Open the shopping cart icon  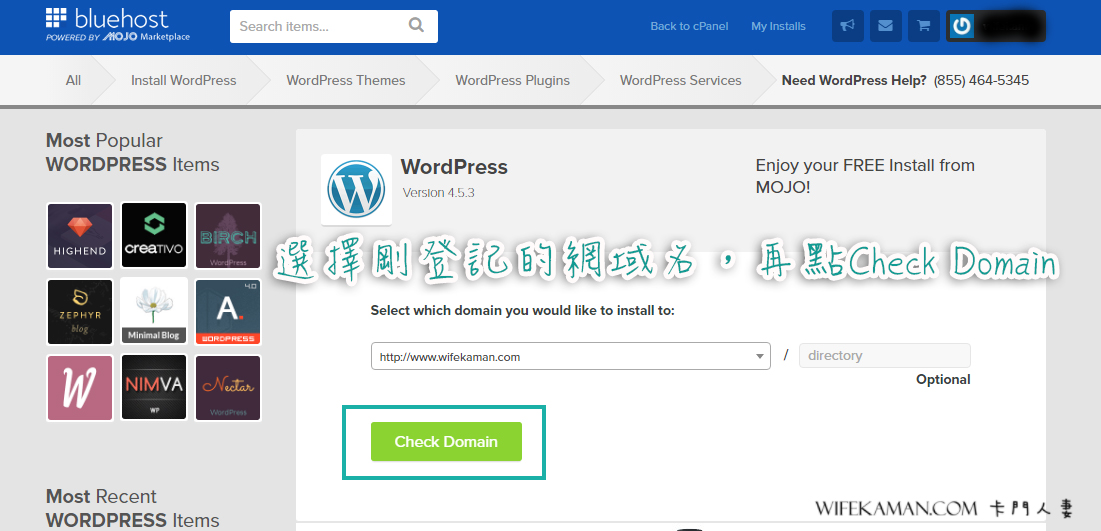(x=923, y=26)
